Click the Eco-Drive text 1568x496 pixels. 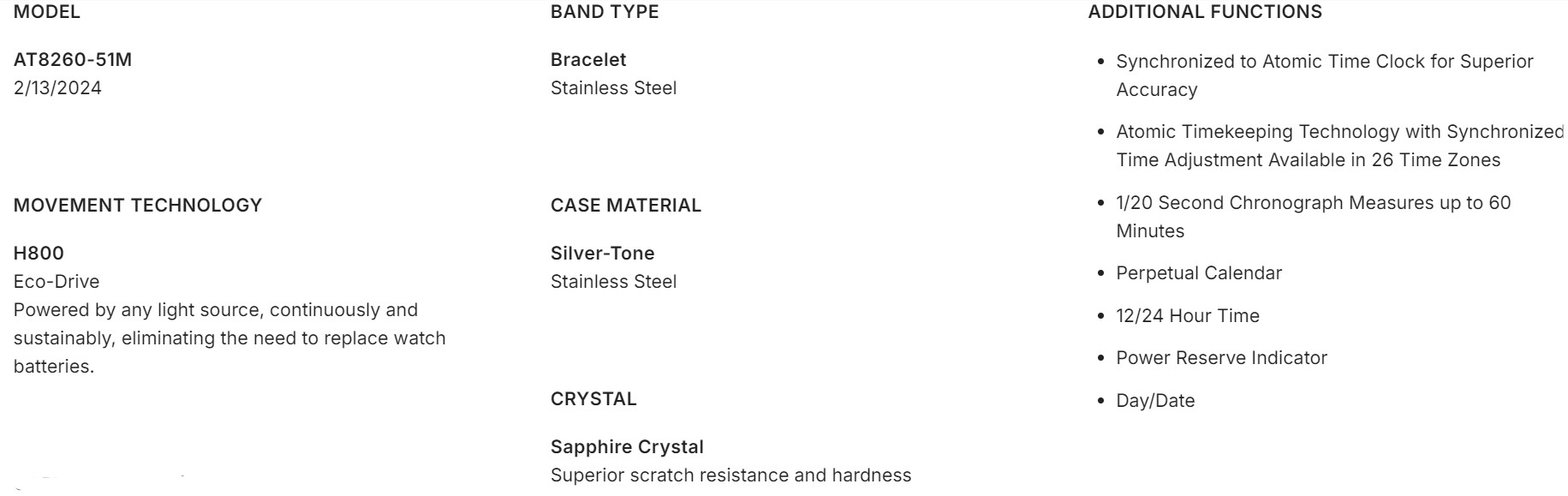point(57,282)
